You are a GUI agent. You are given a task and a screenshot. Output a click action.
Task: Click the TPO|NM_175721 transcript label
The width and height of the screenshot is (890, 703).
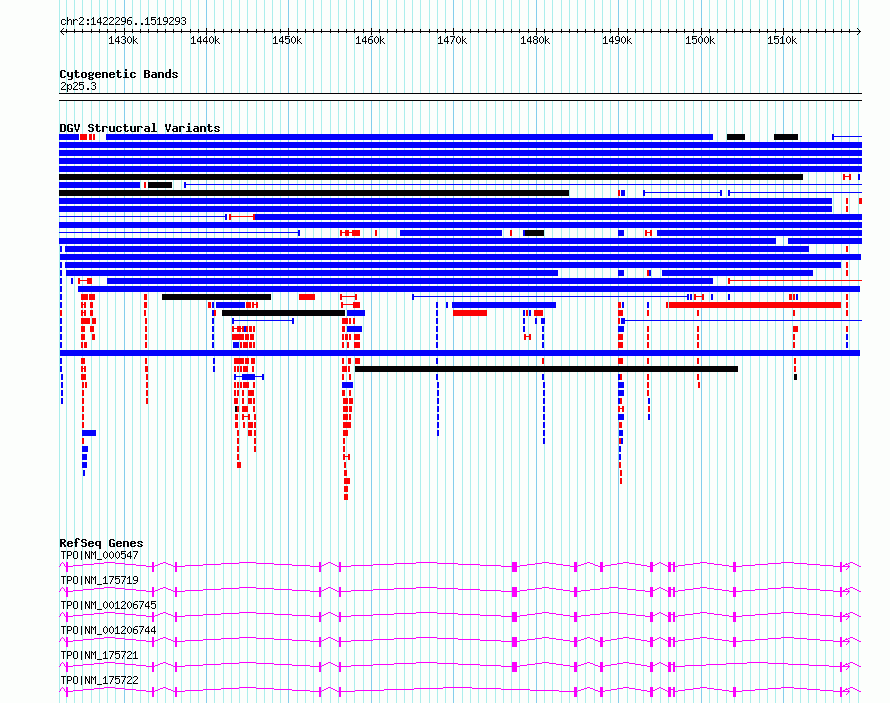[99, 655]
